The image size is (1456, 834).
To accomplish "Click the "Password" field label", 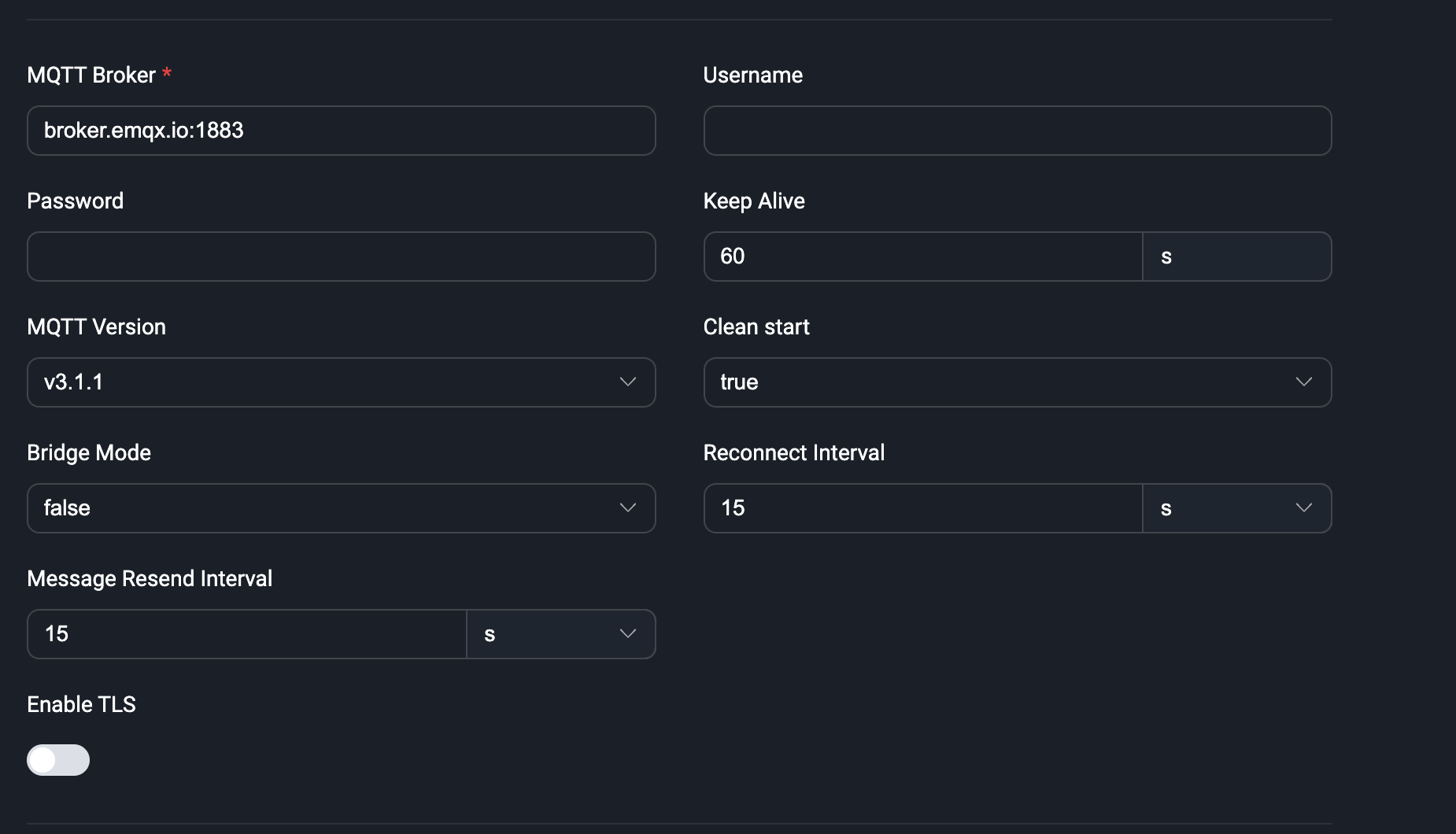I will pos(75,201).
